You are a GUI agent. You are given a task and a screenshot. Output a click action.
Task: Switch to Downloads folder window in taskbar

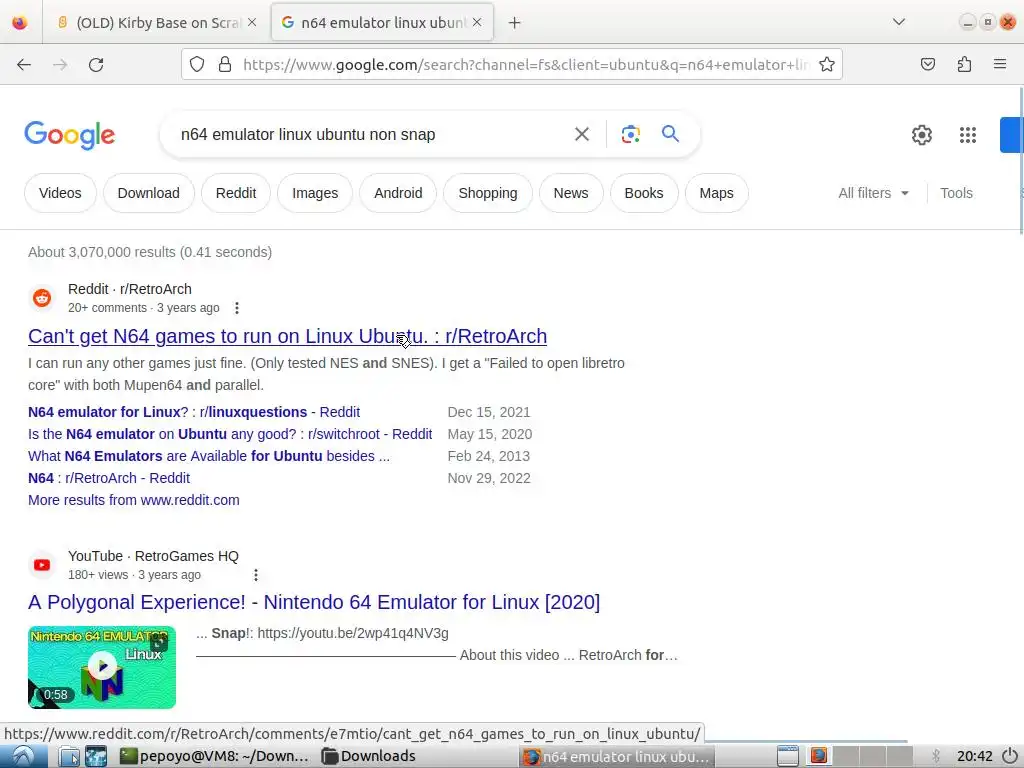pos(369,756)
